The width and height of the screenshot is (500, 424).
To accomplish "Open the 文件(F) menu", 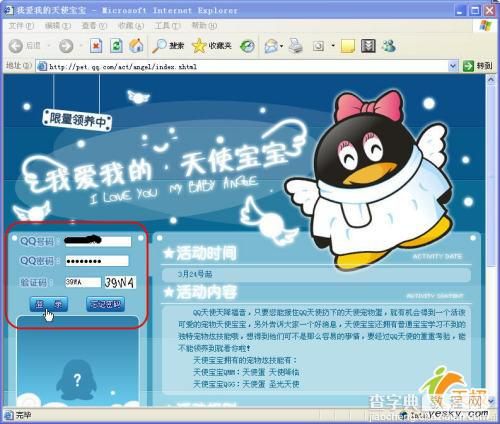I will point(21,26).
